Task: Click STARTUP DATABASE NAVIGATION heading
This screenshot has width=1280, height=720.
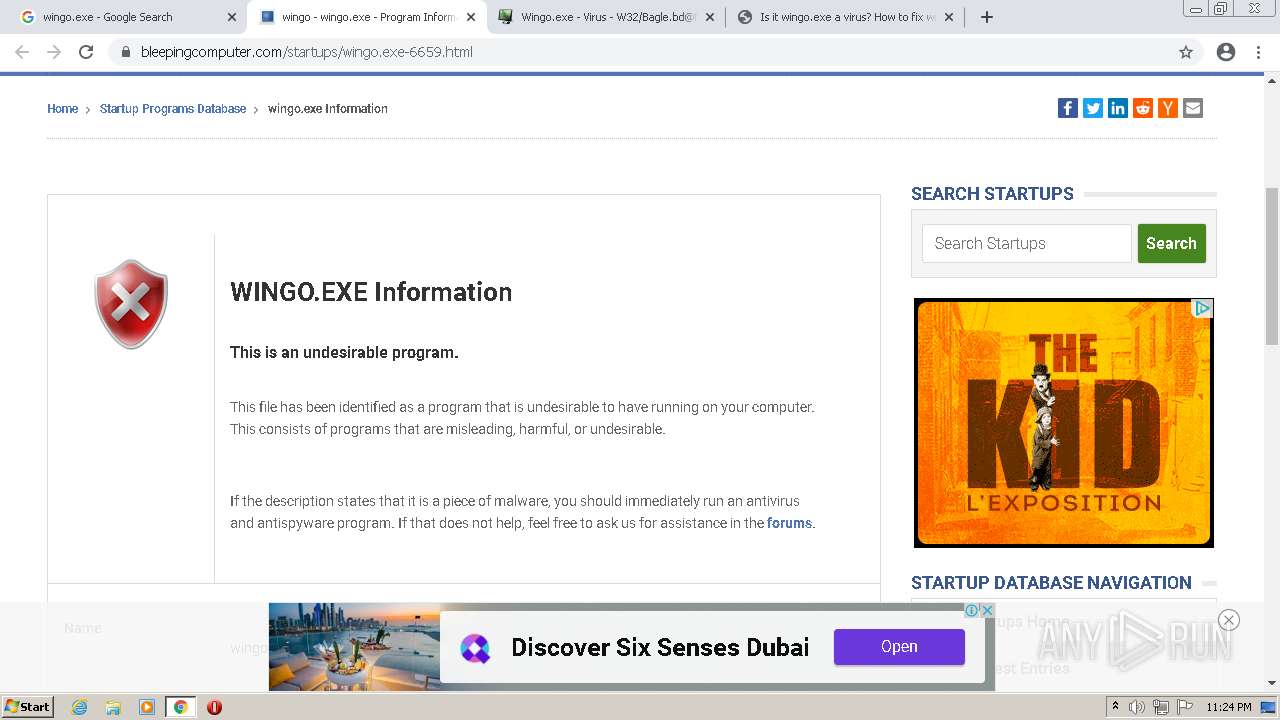Action: (1051, 582)
